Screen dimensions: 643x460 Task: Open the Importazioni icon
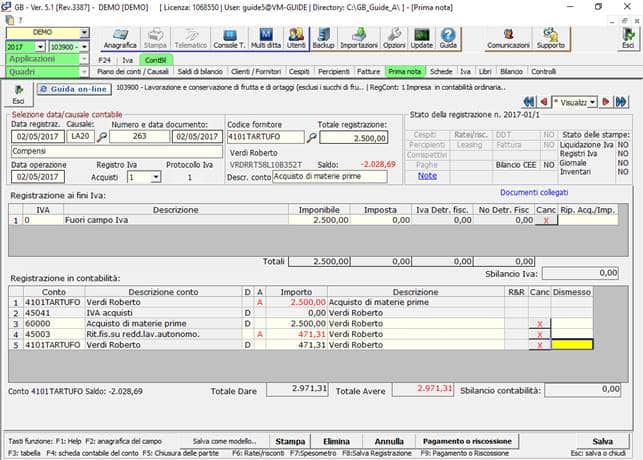[359, 39]
